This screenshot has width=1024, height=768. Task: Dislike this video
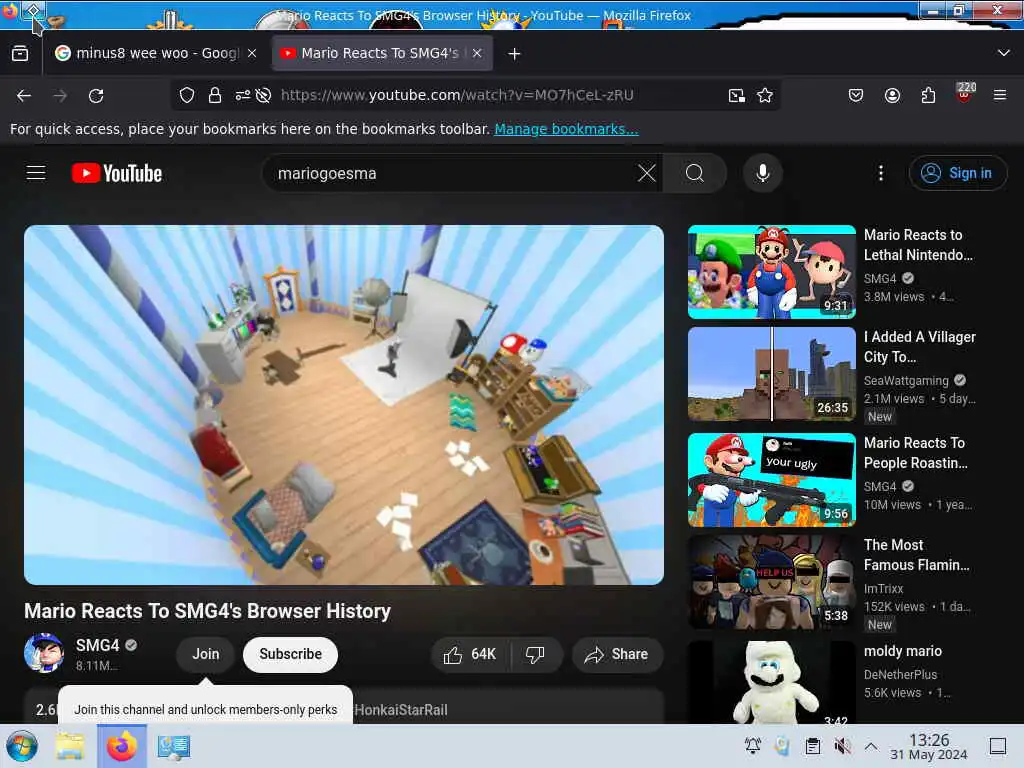pyautogui.click(x=536, y=654)
